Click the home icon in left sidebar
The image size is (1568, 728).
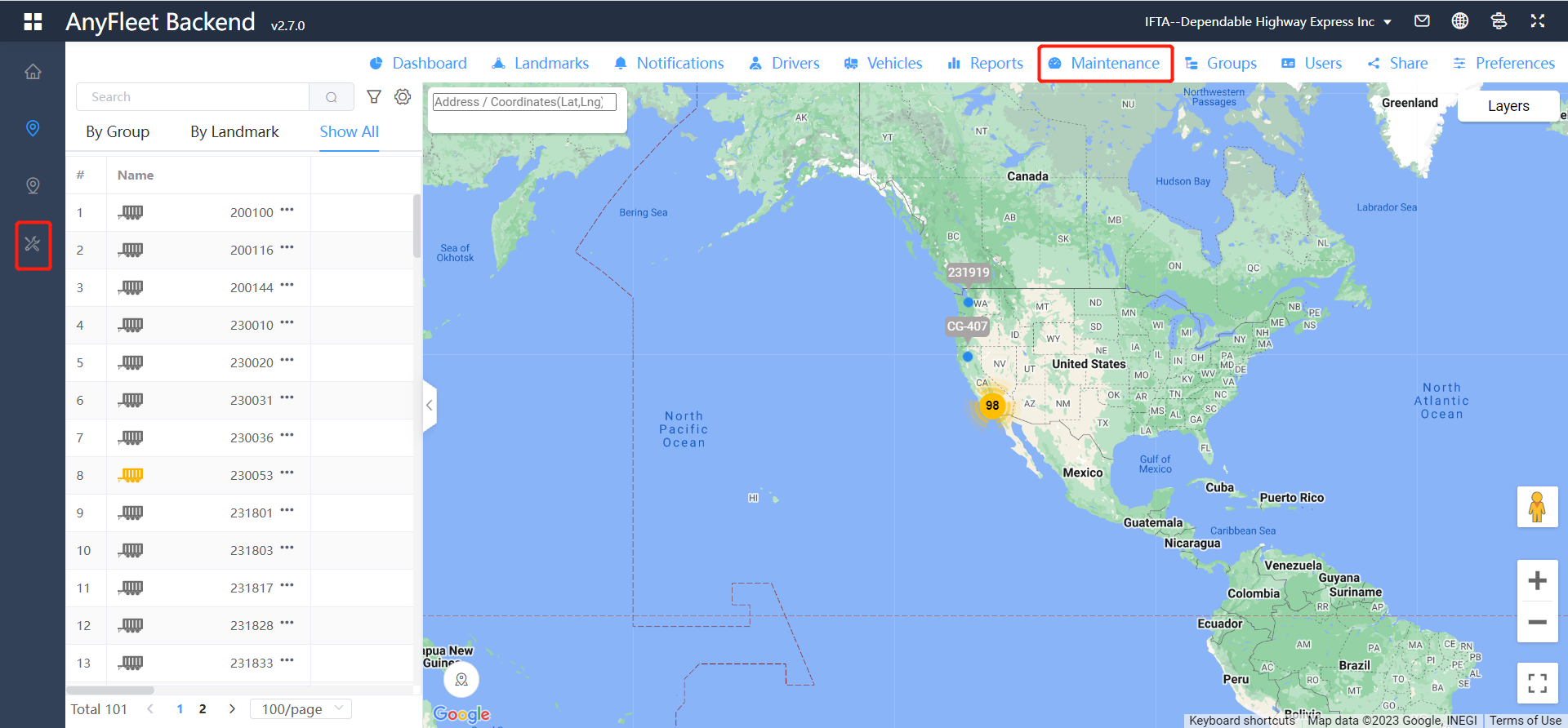point(33,72)
